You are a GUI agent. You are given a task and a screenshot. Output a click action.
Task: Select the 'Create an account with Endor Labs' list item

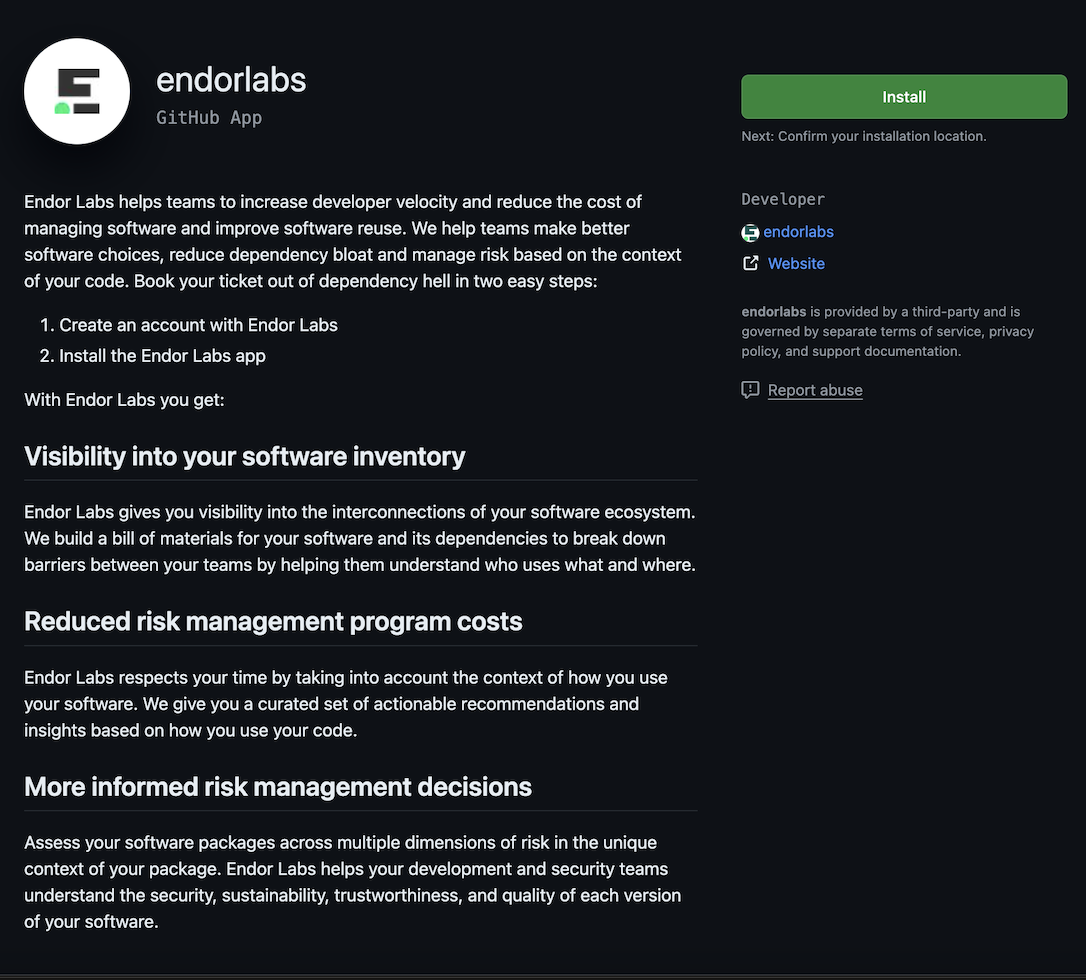tap(199, 324)
